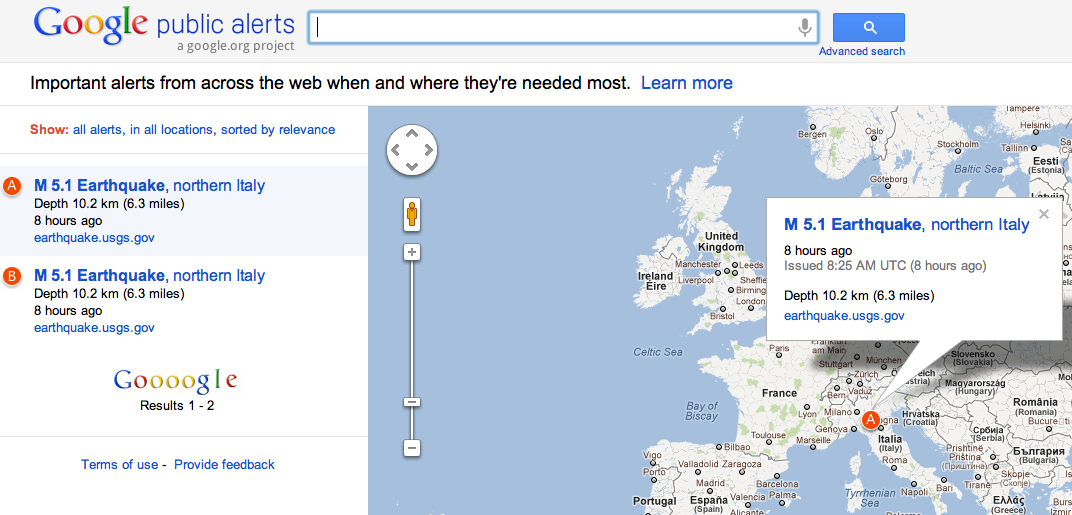Viewport: 1072px width, 515px height.
Task: Close the earthquake info popup
Action: tap(1043, 214)
